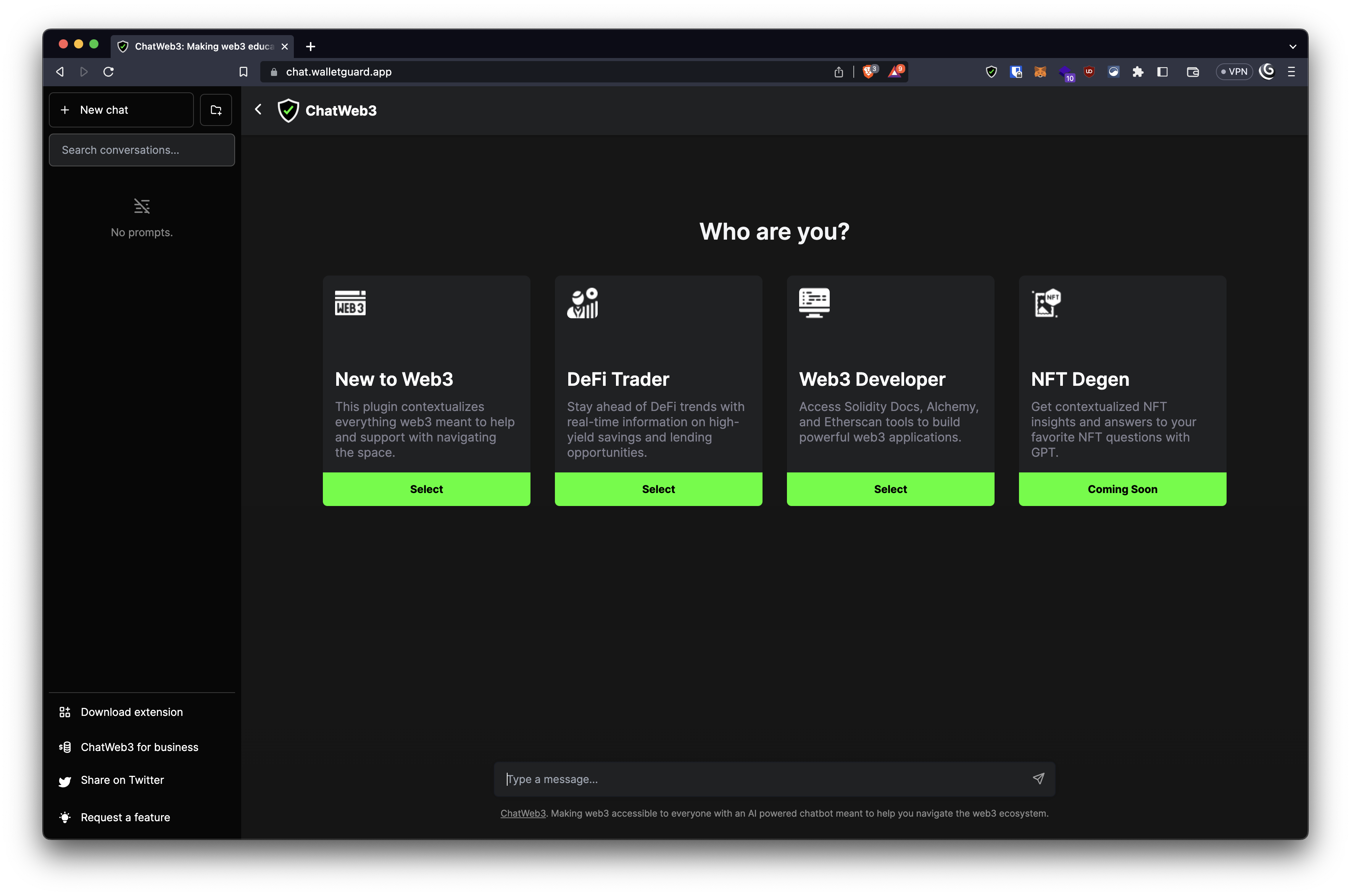This screenshot has width=1351, height=896.
Task: Select the DeFi Trader persona
Action: pyautogui.click(x=658, y=489)
